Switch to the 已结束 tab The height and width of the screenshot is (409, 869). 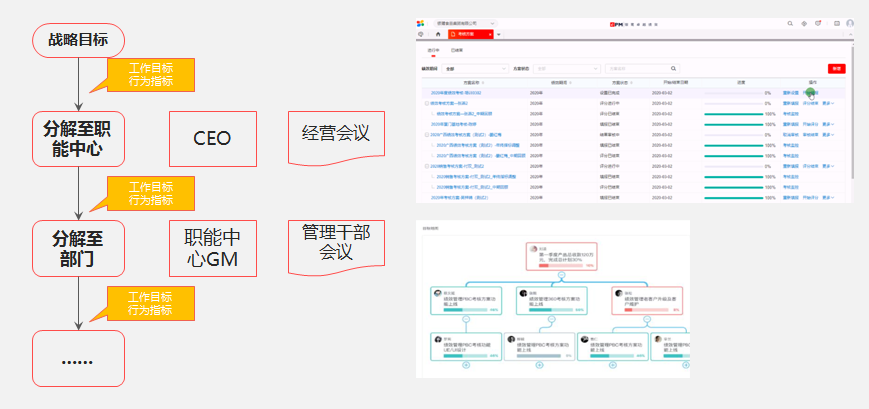tap(457, 50)
